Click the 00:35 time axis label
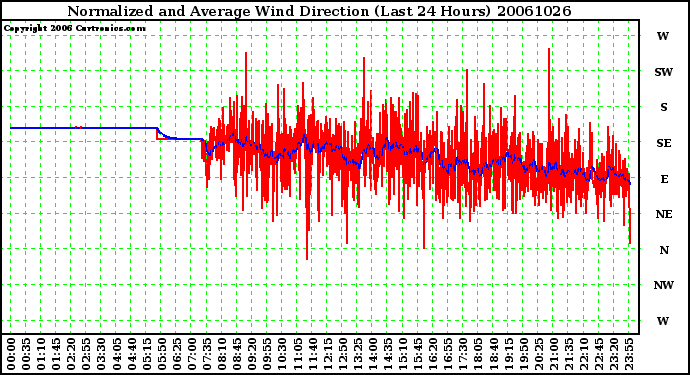This screenshot has height=375, width=690. click(x=26, y=355)
